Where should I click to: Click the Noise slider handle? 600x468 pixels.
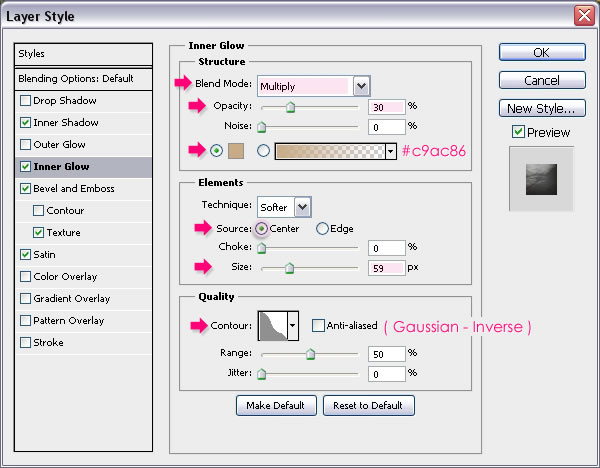tap(261, 127)
